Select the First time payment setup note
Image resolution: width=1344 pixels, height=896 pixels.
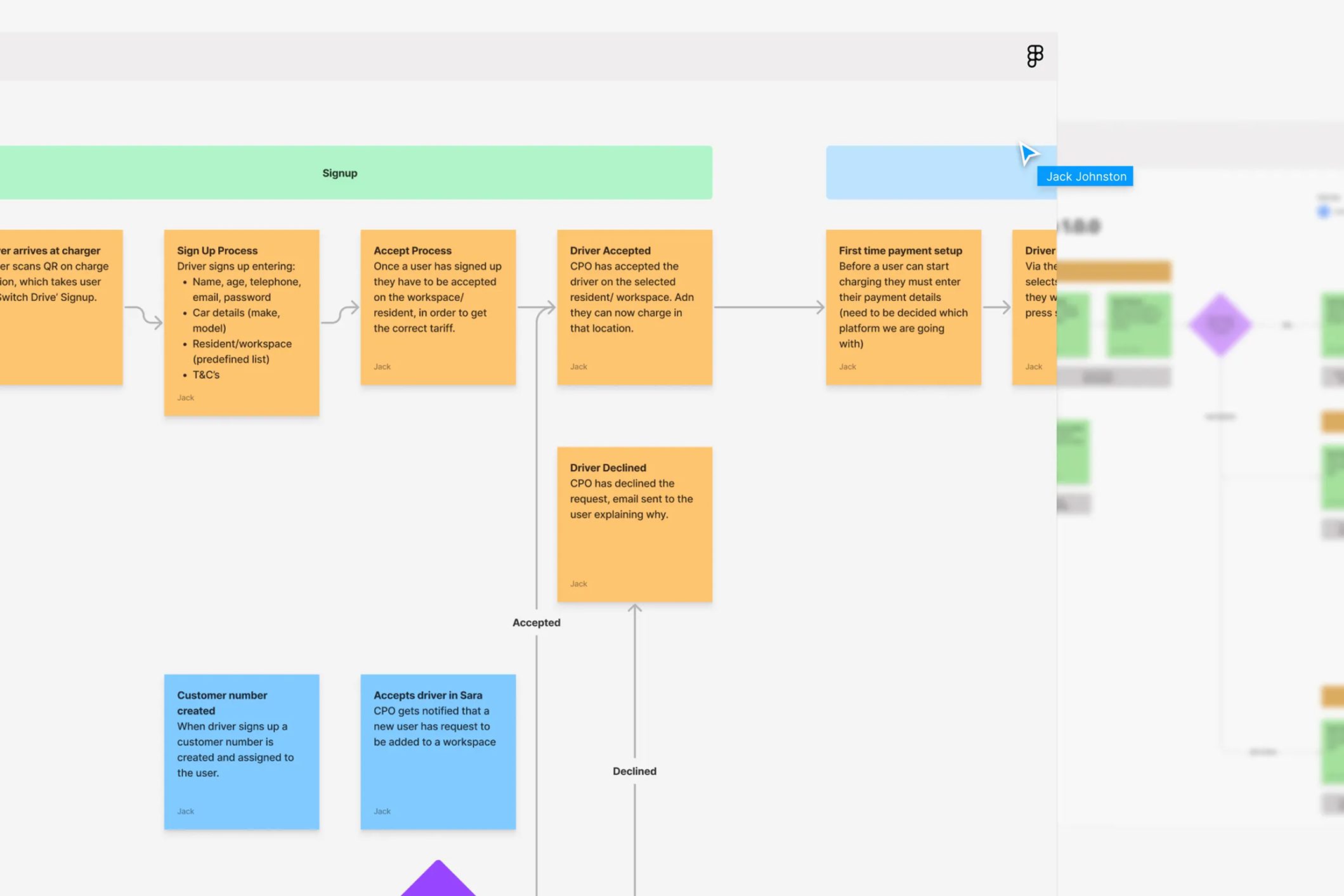pyautogui.click(x=903, y=307)
